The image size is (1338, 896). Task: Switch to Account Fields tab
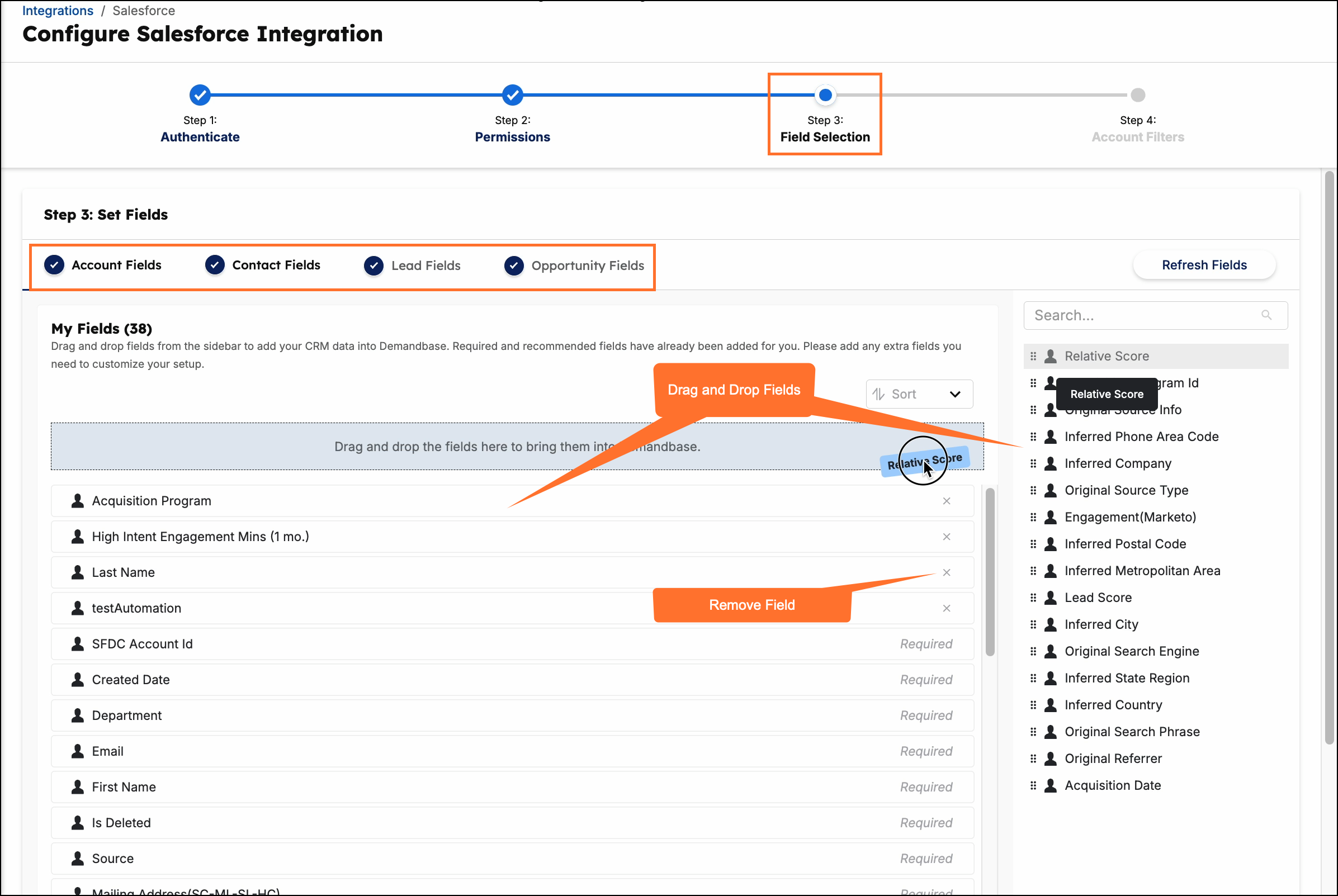pos(103,265)
